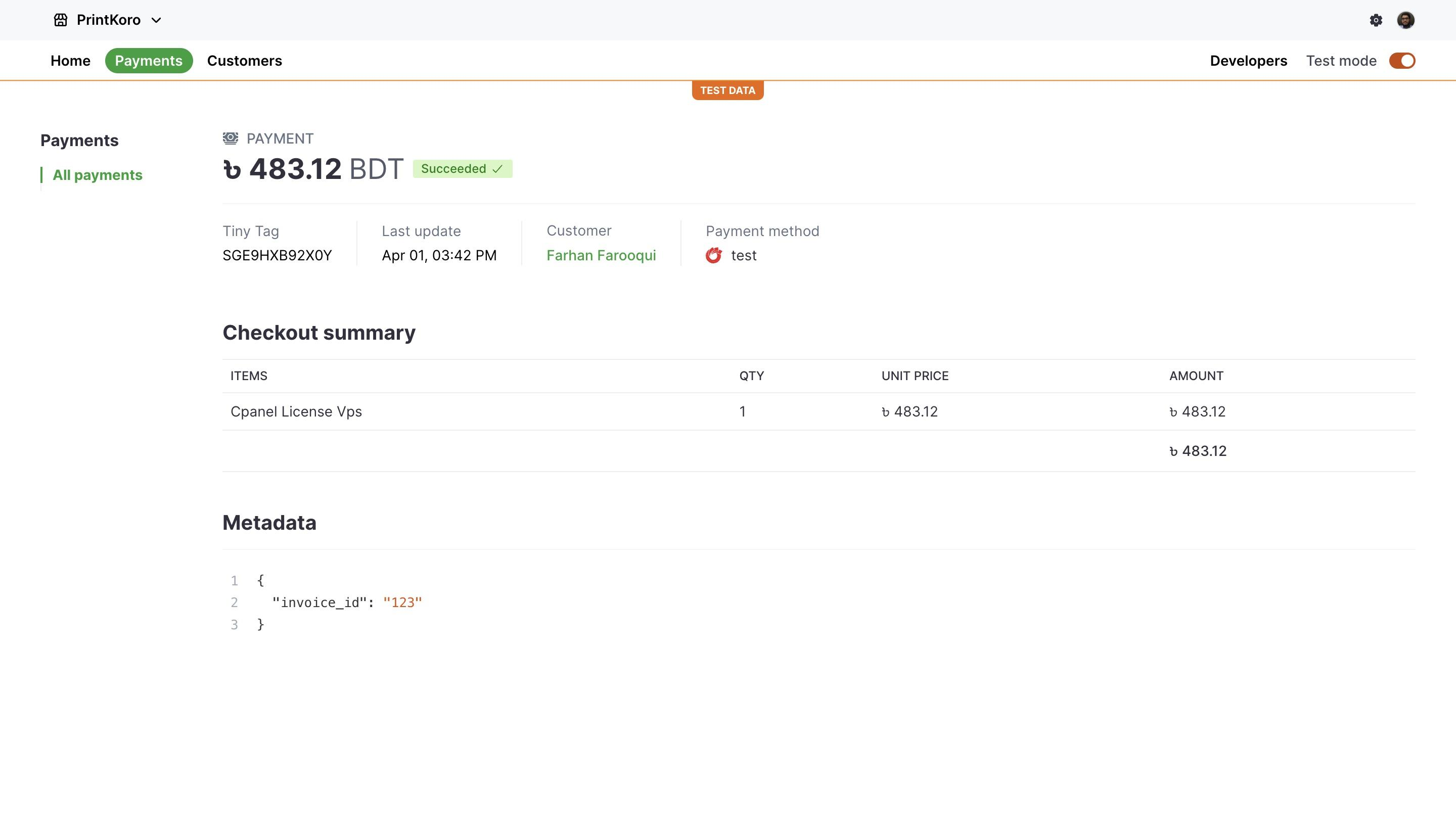Screen dimensions: 1456x830
Task: Click the Tiny Tag value SGE9HXB92X0Y
Action: tap(277, 255)
